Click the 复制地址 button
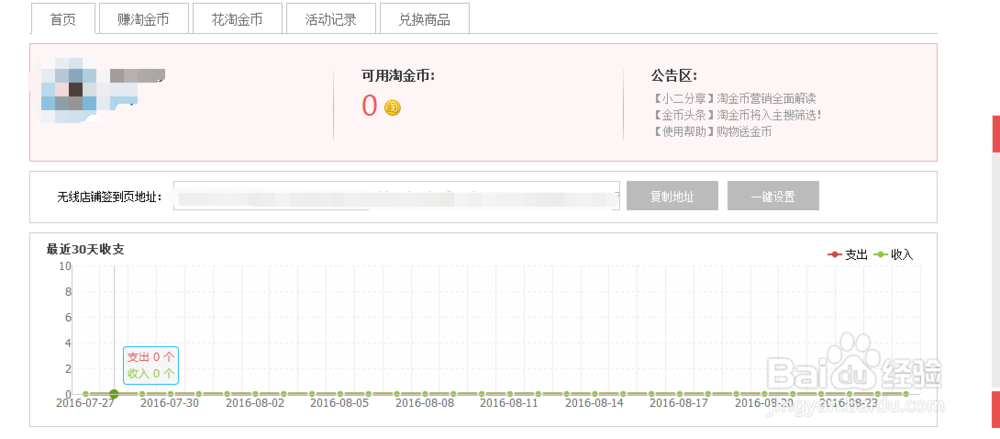This screenshot has width=1000, height=439. (x=672, y=196)
